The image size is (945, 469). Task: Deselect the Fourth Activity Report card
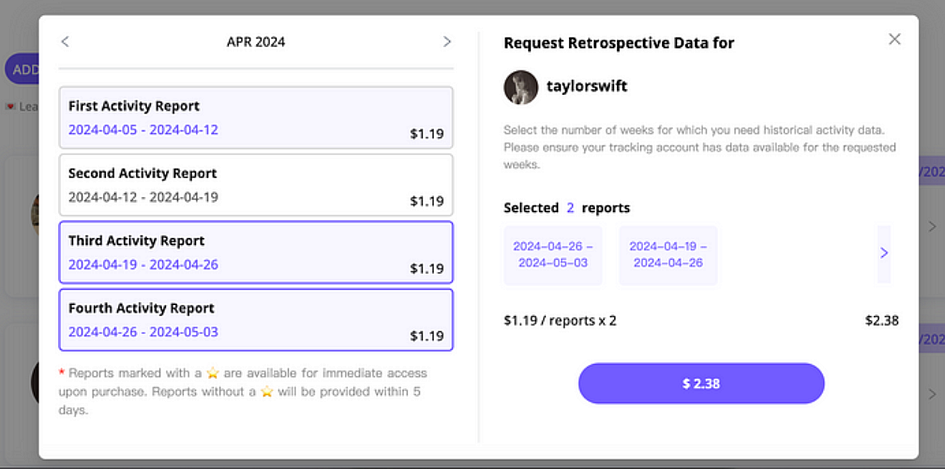pos(256,320)
